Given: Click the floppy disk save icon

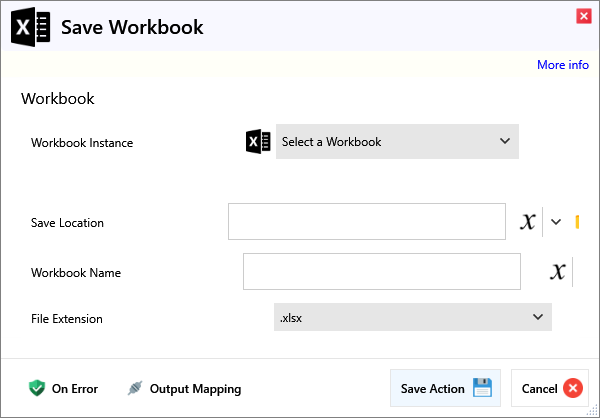Looking at the screenshot, I should [x=482, y=388].
